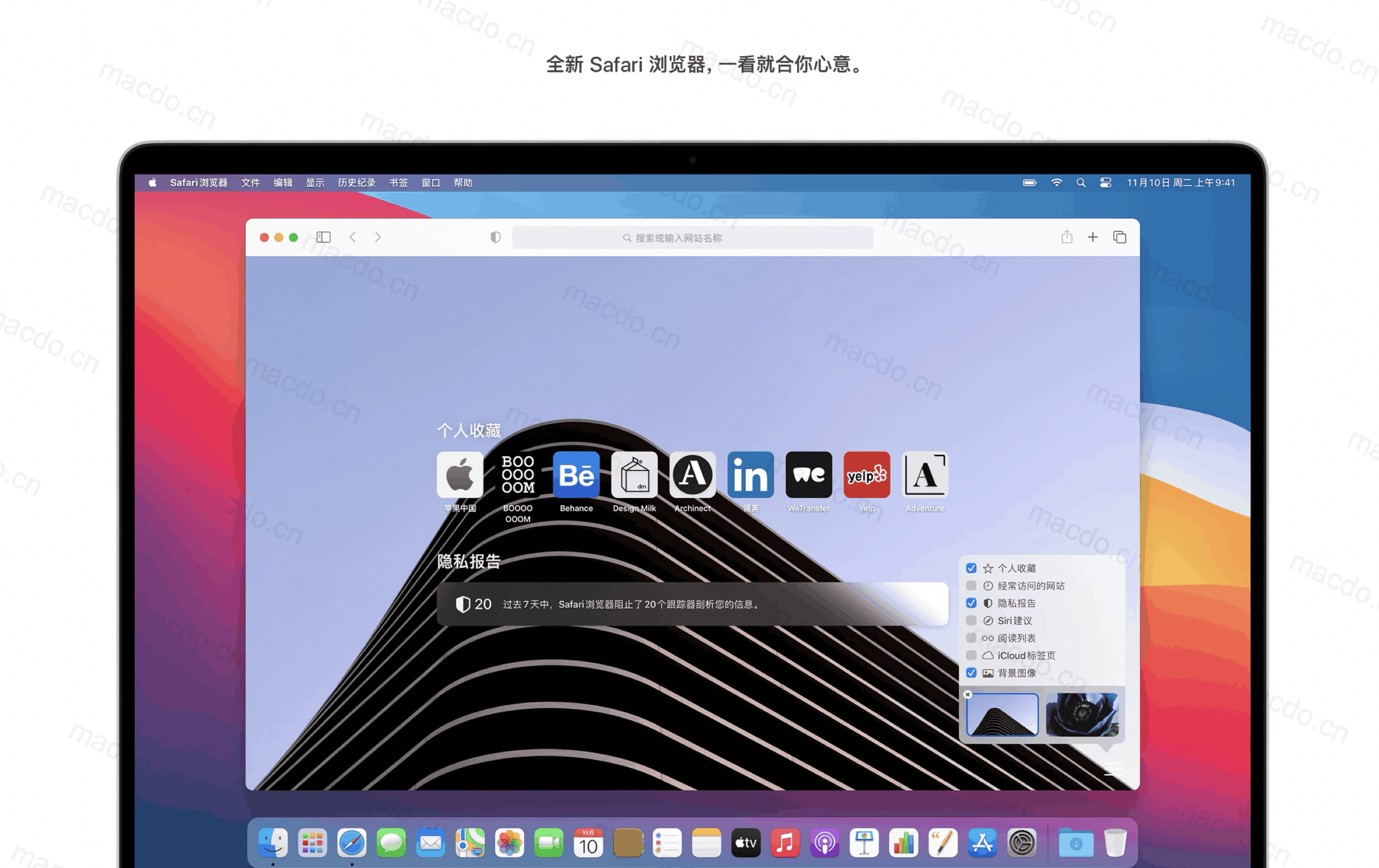Click the 搜索或输入网站名称 address field

click(x=693, y=238)
